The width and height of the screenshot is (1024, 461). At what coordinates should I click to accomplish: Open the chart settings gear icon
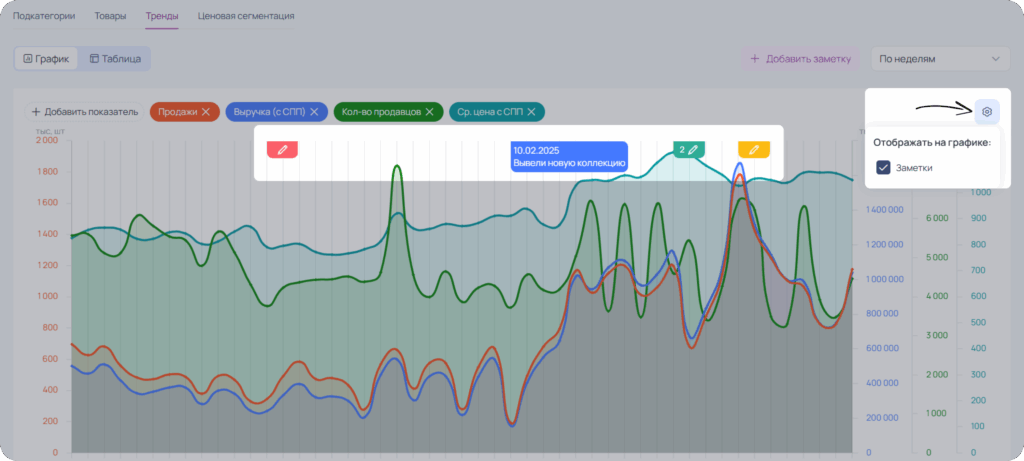(987, 112)
